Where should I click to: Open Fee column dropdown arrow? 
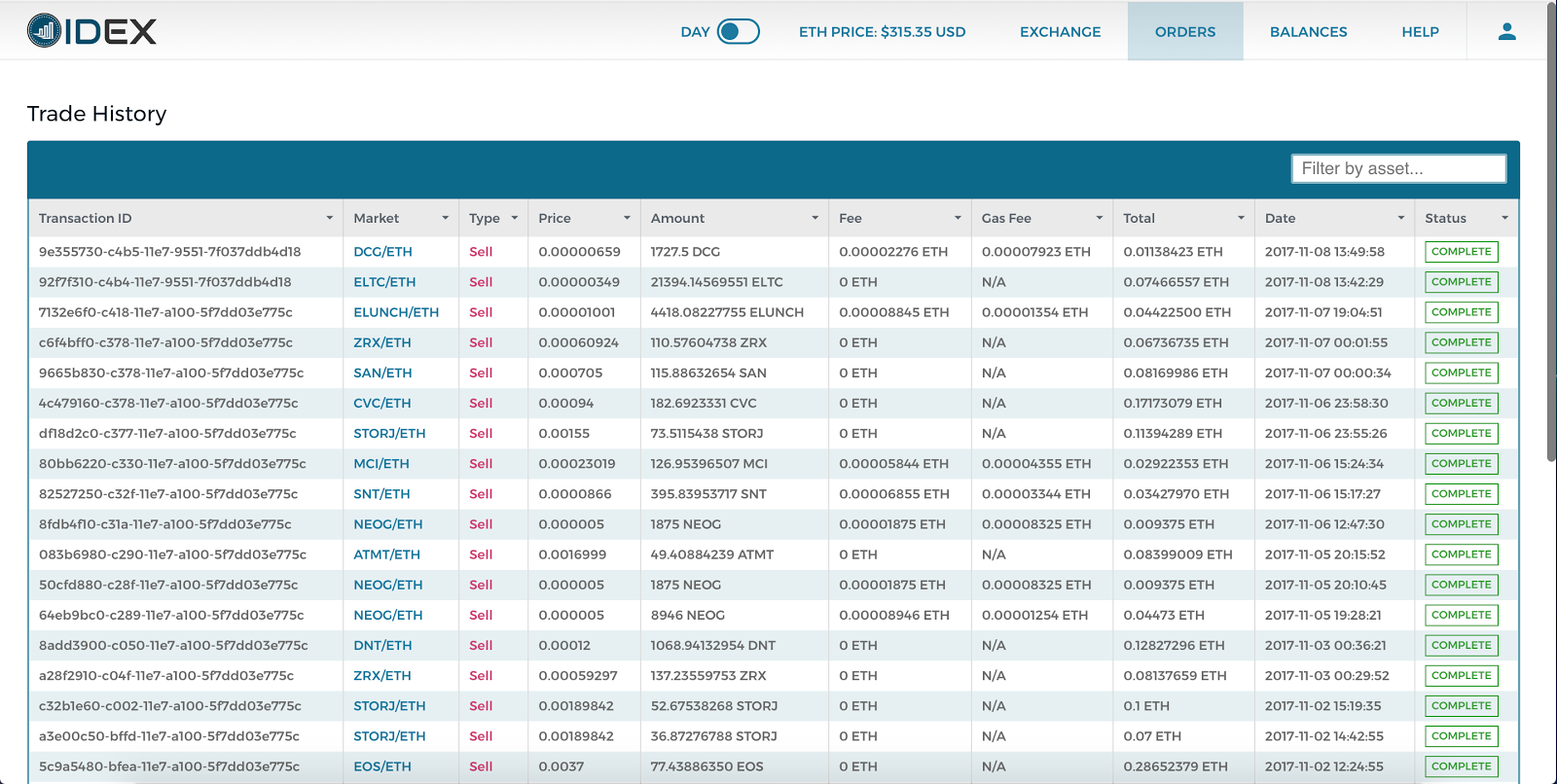(958, 218)
